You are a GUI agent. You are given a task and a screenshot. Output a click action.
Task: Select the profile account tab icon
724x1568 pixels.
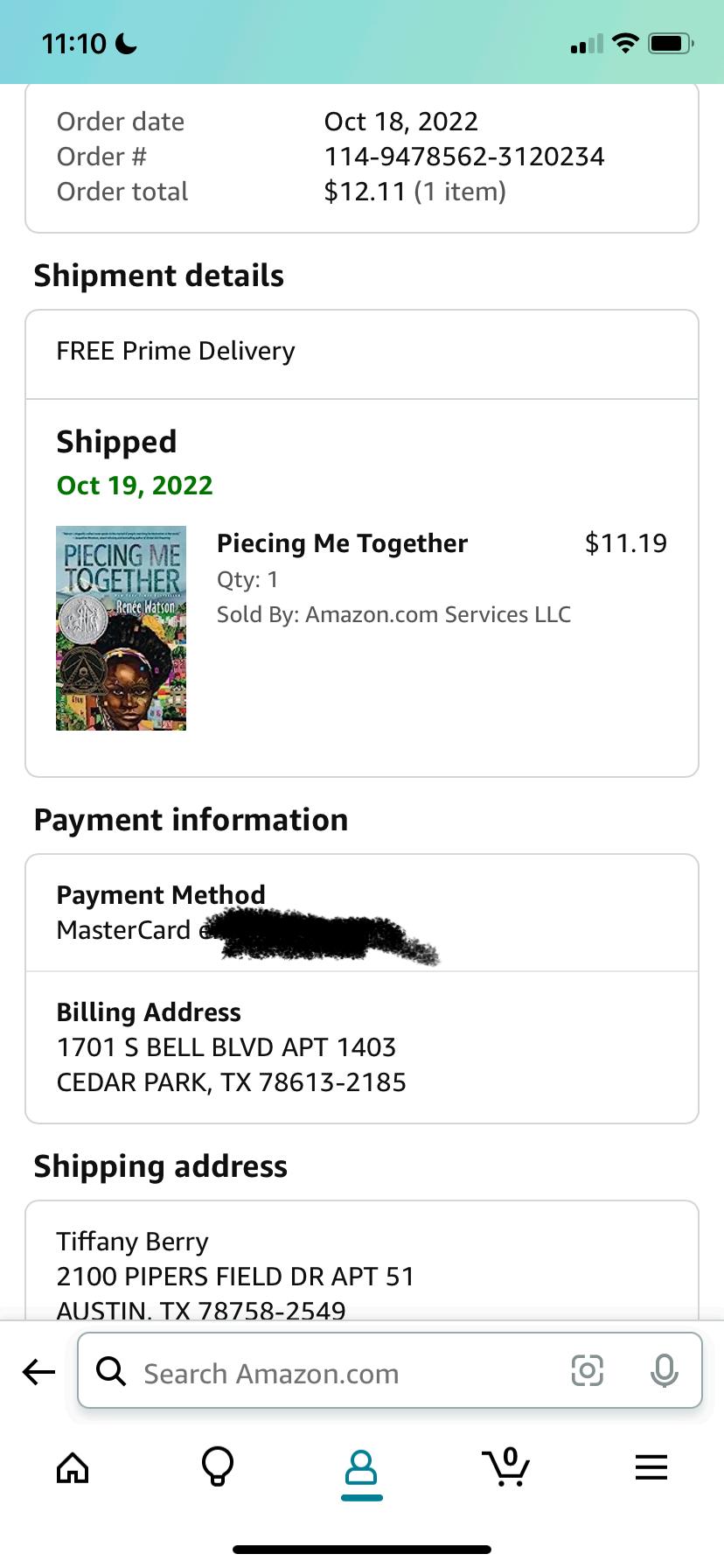tap(361, 1468)
